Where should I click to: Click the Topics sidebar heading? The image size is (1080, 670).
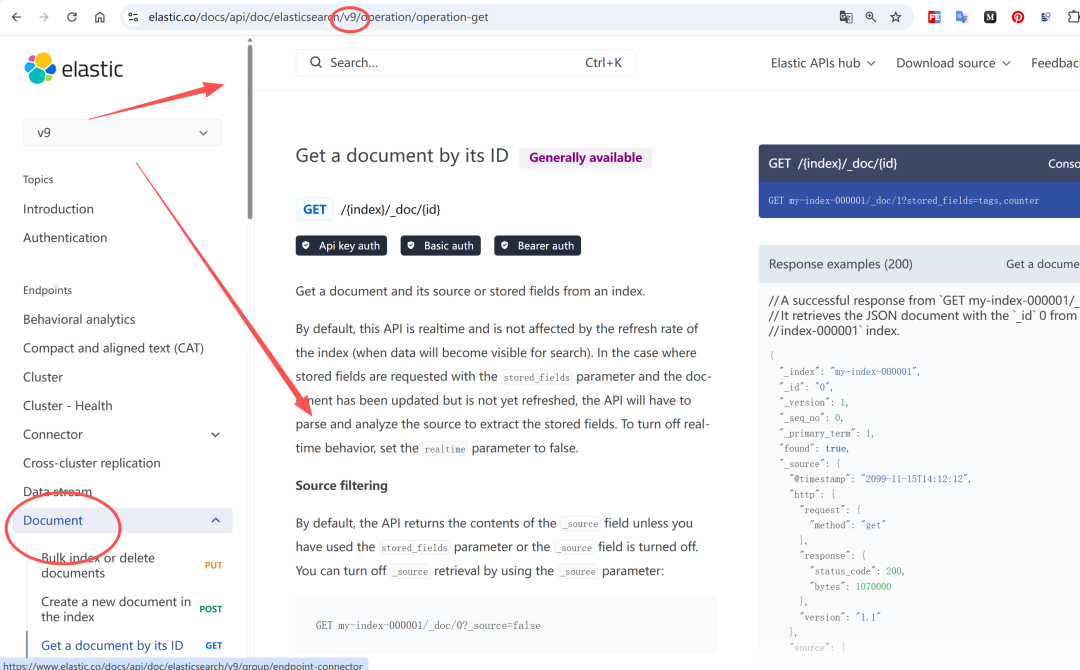point(38,180)
